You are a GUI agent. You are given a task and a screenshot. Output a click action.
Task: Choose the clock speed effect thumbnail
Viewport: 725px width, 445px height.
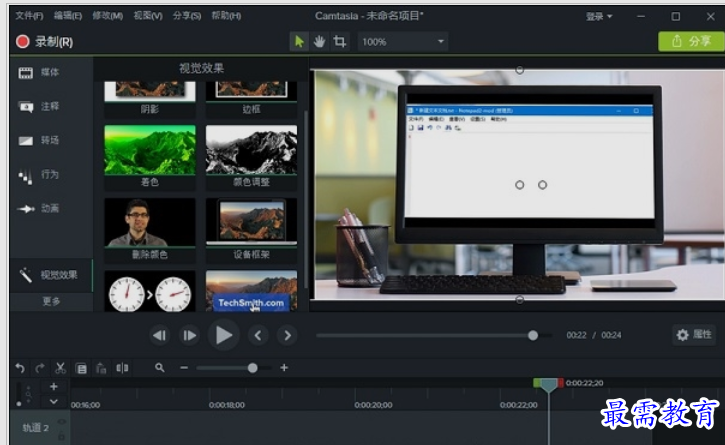[150, 291]
